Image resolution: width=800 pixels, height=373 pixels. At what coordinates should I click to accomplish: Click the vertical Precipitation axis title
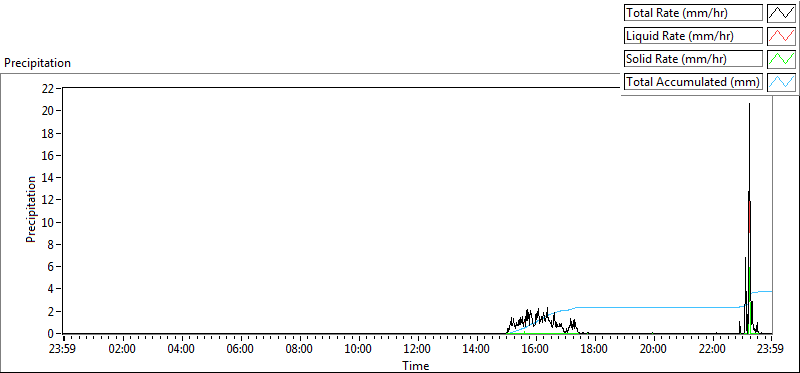(31, 209)
